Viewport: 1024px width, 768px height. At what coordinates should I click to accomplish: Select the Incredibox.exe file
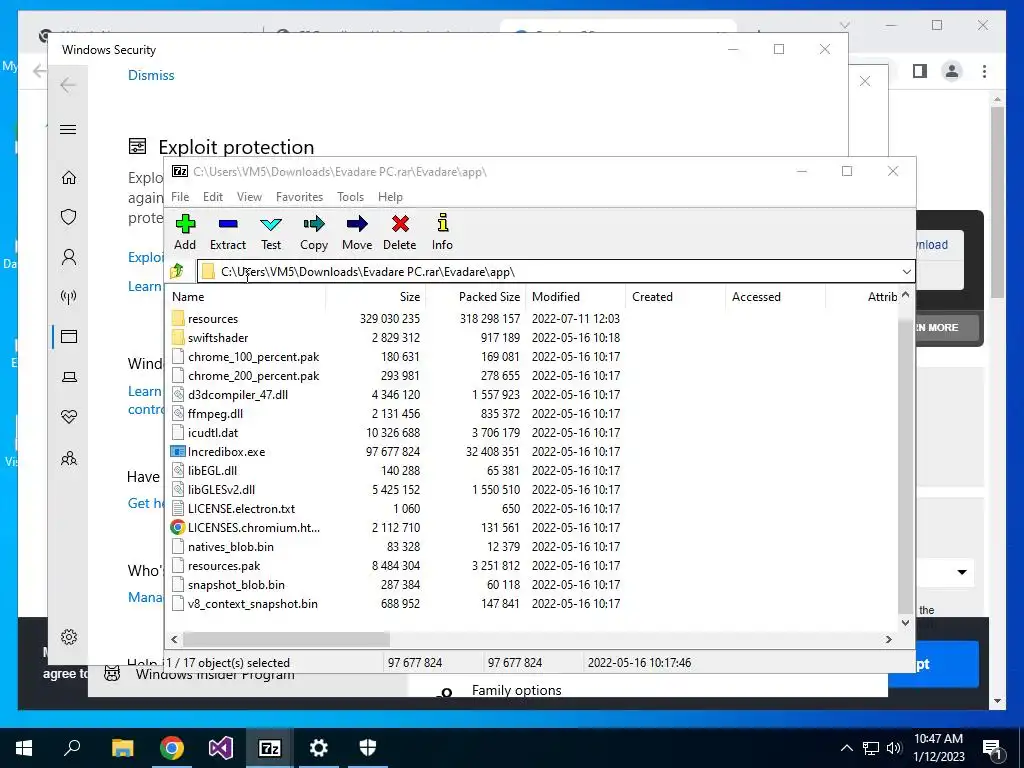tap(226, 451)
